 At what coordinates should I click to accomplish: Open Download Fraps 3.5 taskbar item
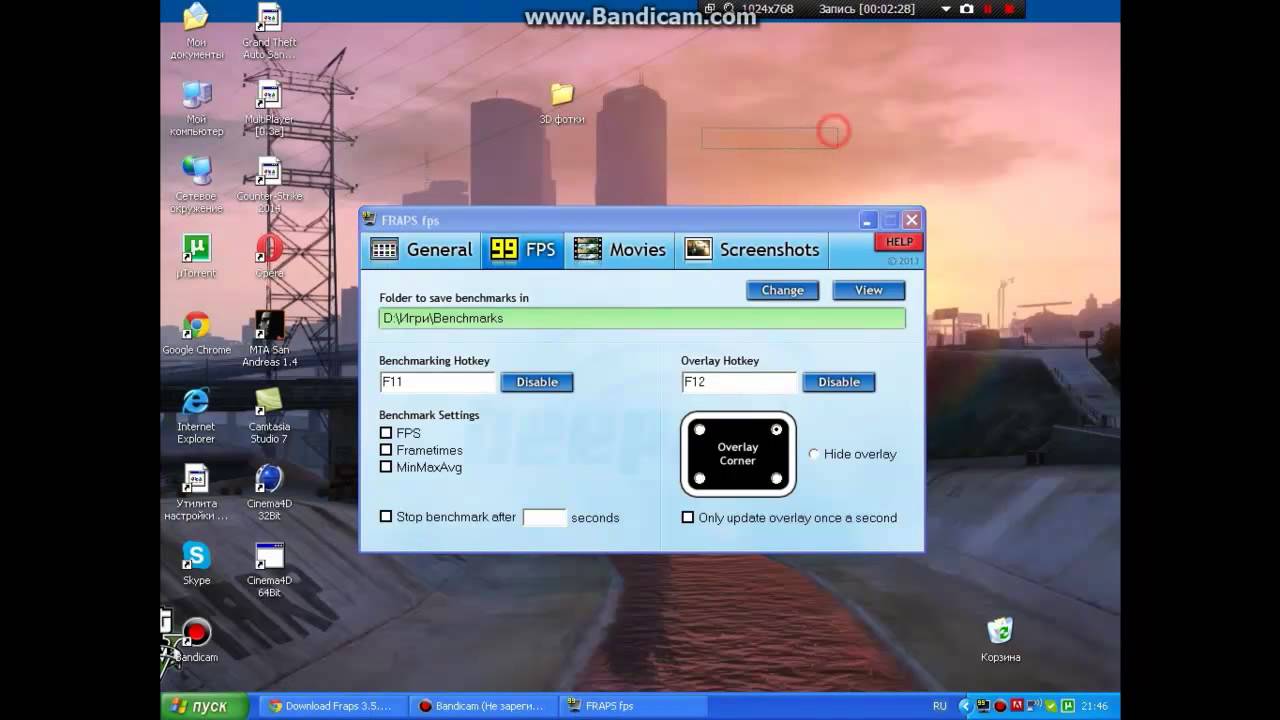[x=334, y=706]
